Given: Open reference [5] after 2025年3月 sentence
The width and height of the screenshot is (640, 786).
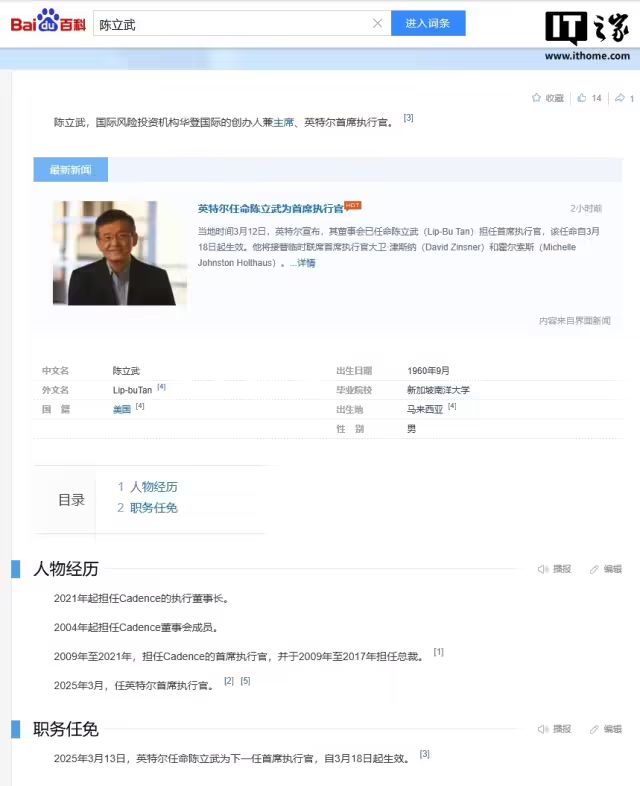Looking at the screenshot, I should click(245, 681).
